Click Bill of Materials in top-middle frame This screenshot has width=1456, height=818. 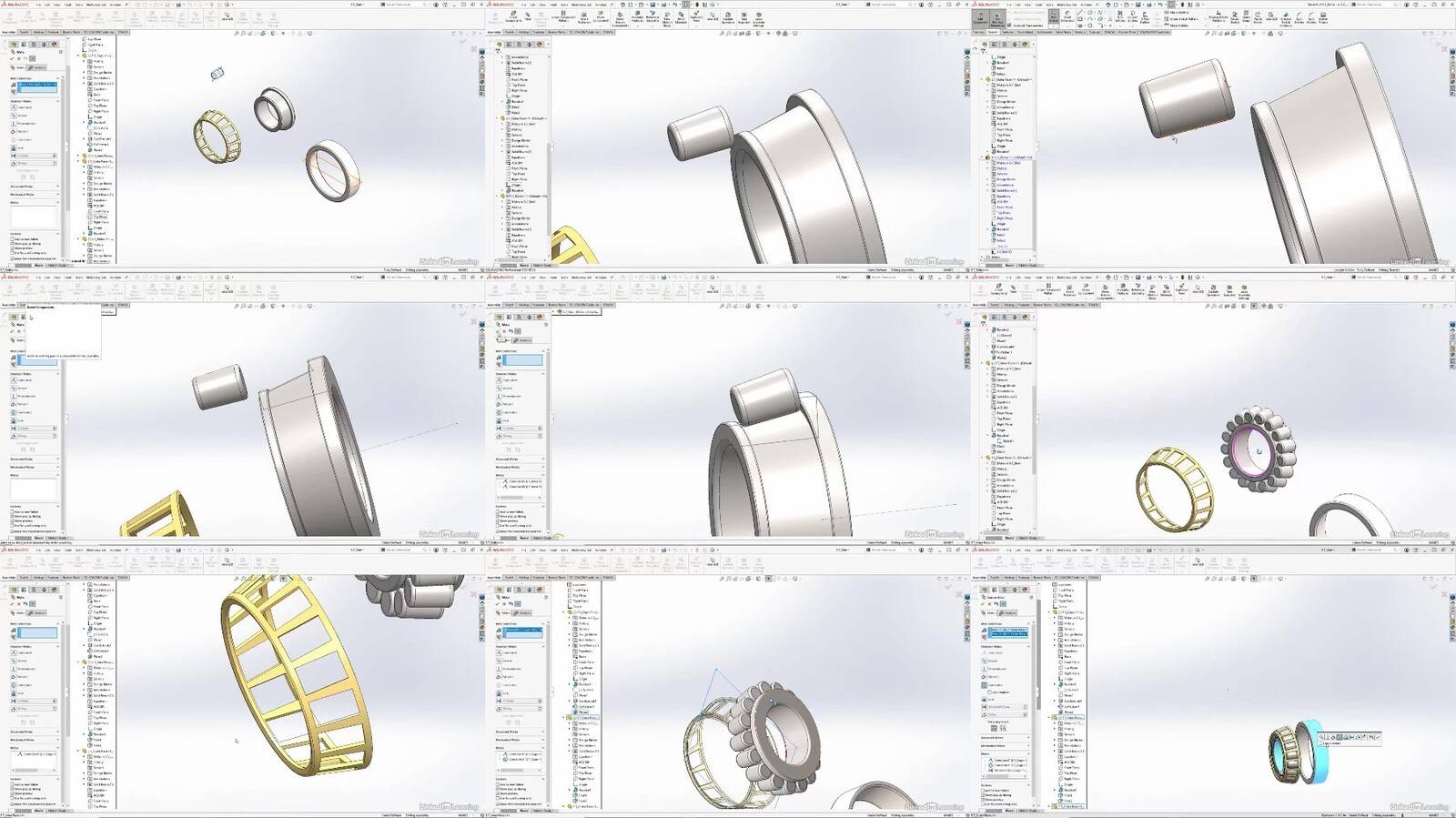[682, 17]
